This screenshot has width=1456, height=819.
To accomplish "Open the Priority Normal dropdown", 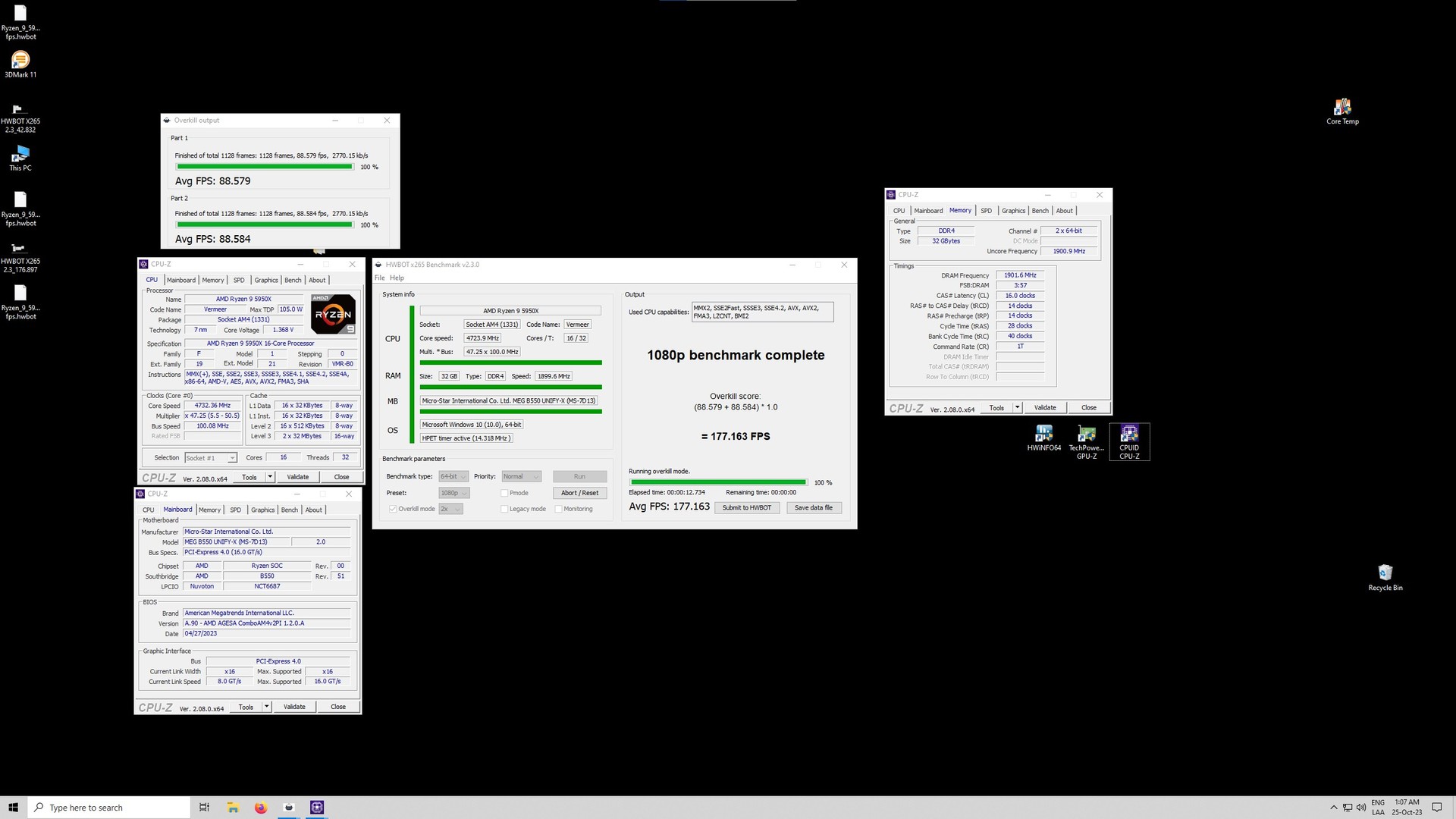I will (521, 476).
